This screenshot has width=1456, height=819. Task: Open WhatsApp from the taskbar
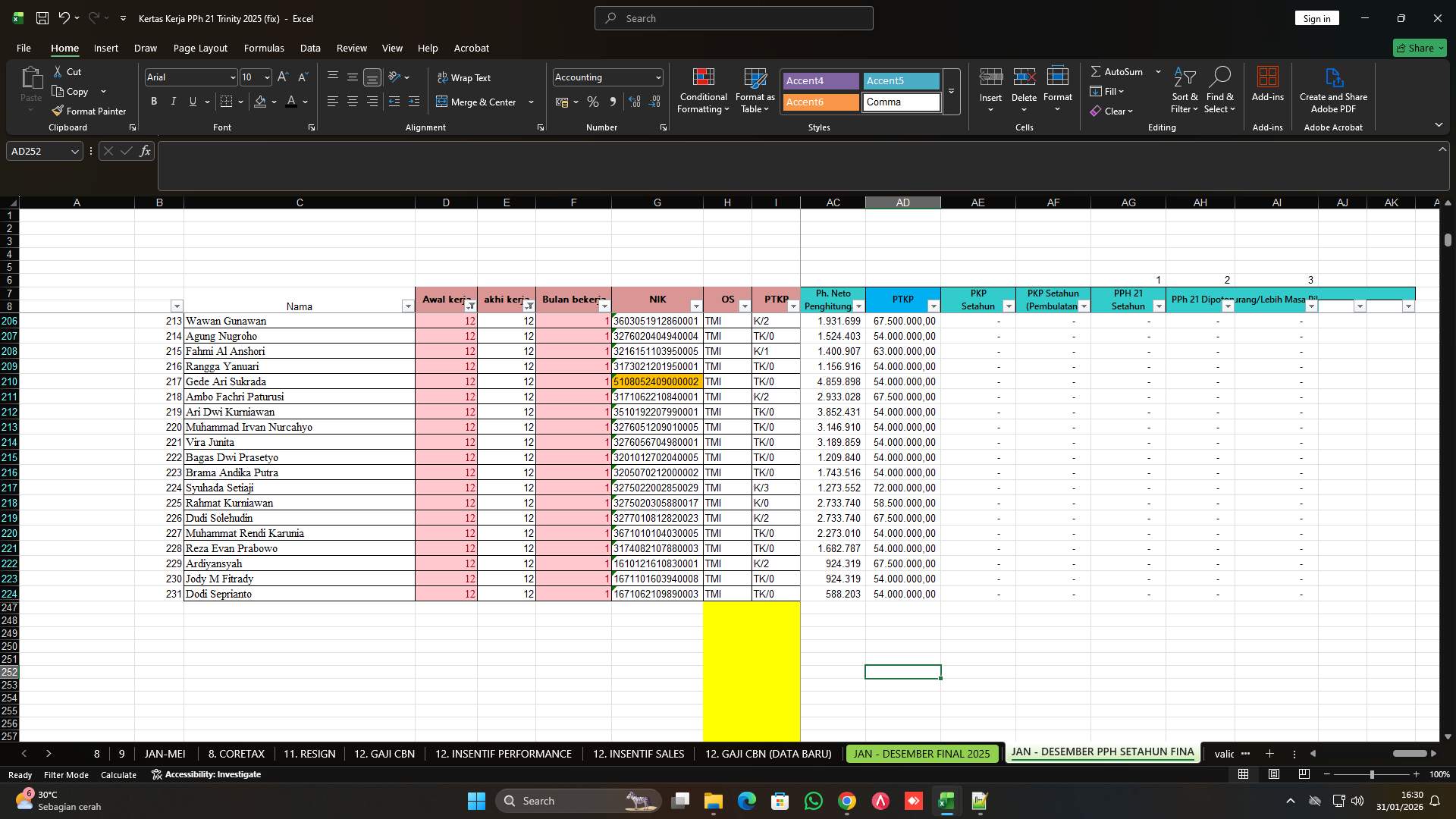[x=813, y=801]
